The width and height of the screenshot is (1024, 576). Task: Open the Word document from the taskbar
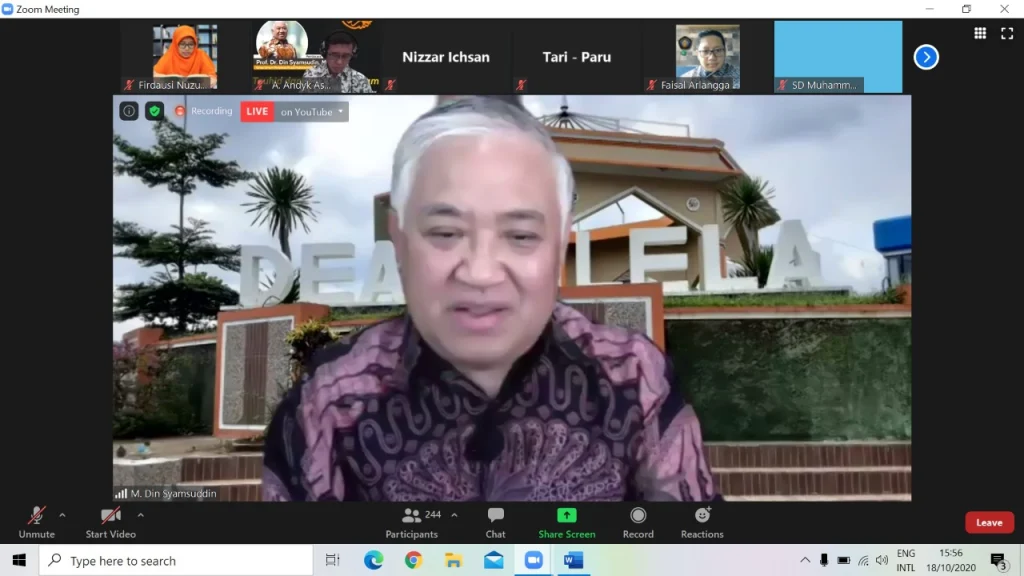point(572,561)
